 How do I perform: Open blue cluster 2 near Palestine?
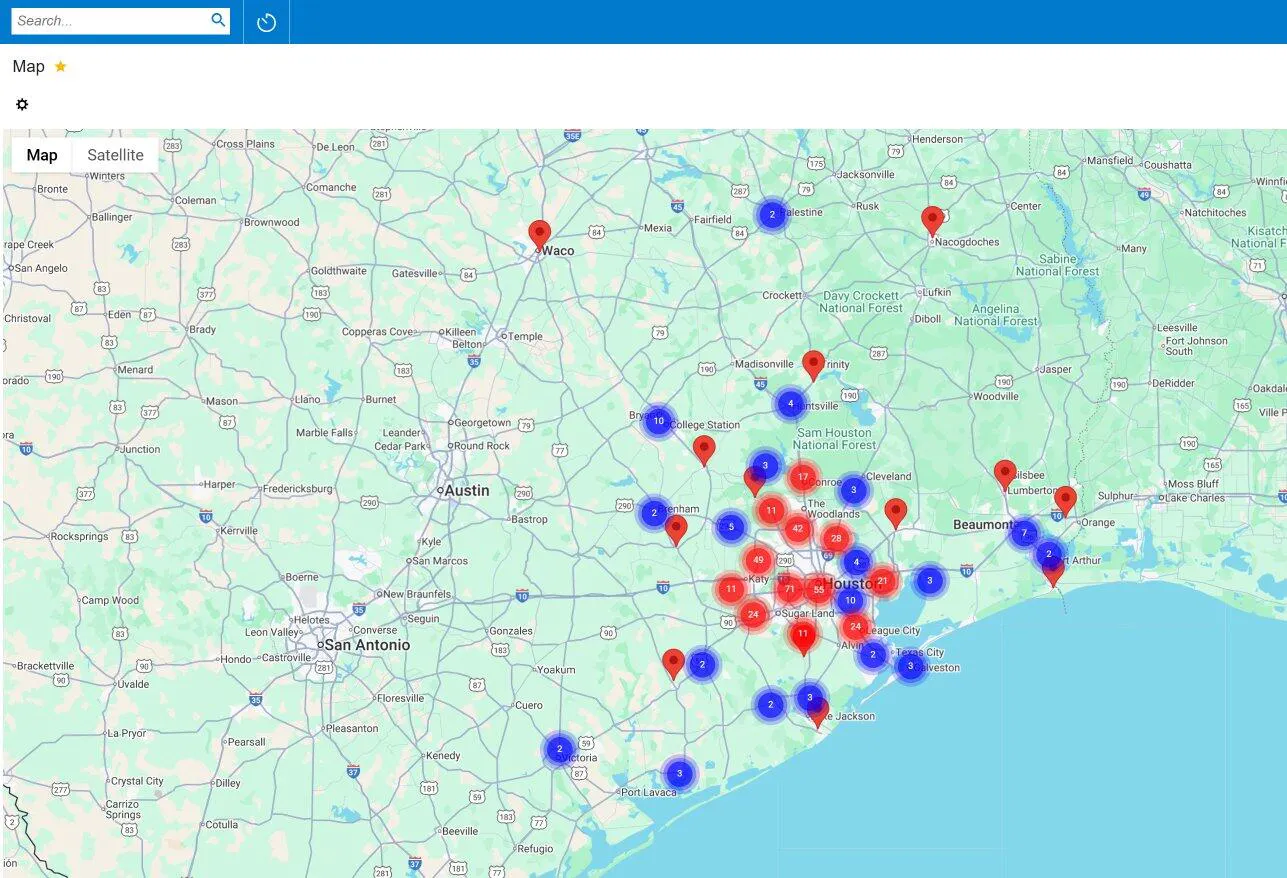tap(771, 214)
